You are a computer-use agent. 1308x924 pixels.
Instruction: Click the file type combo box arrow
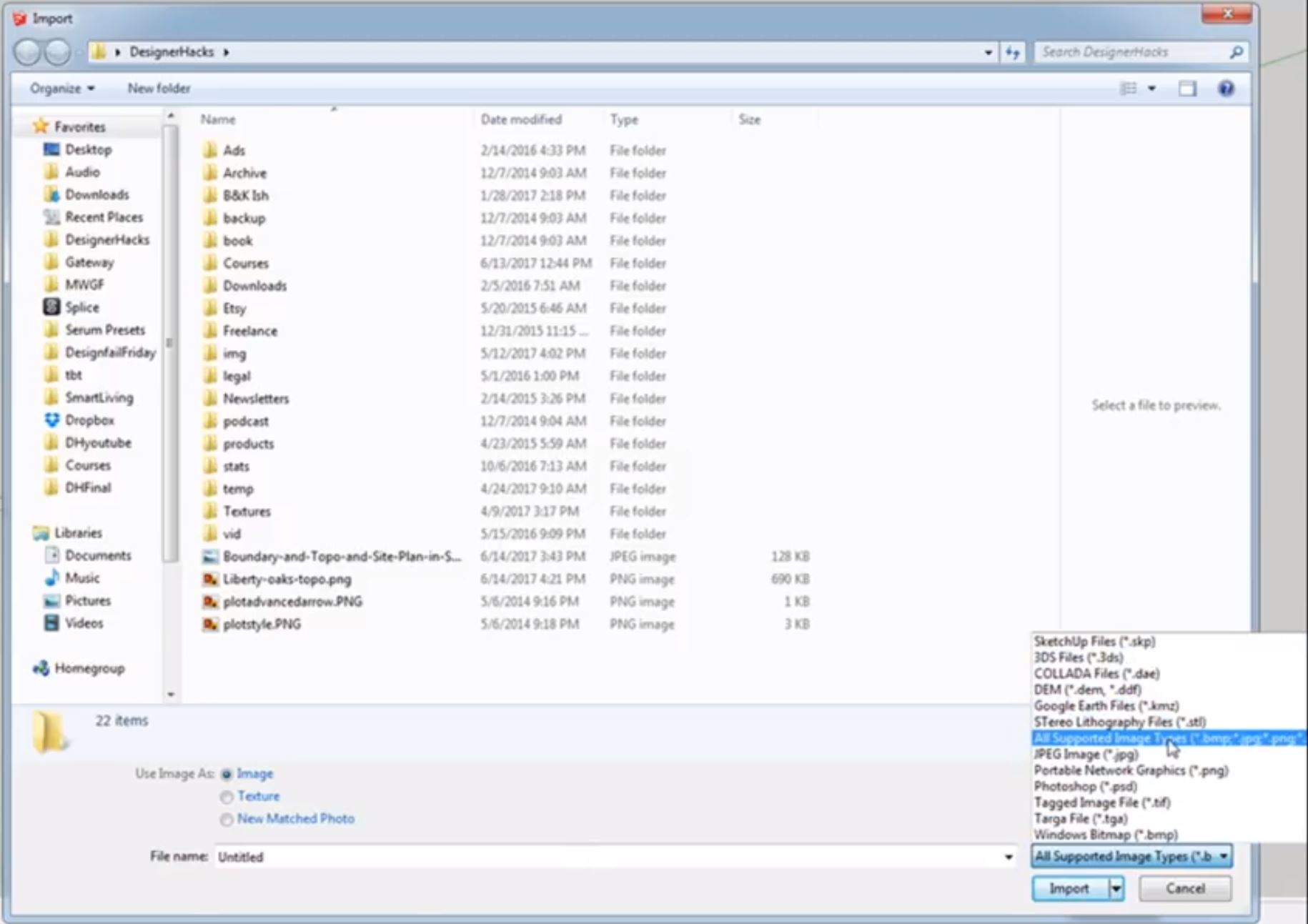(1224, 856)
